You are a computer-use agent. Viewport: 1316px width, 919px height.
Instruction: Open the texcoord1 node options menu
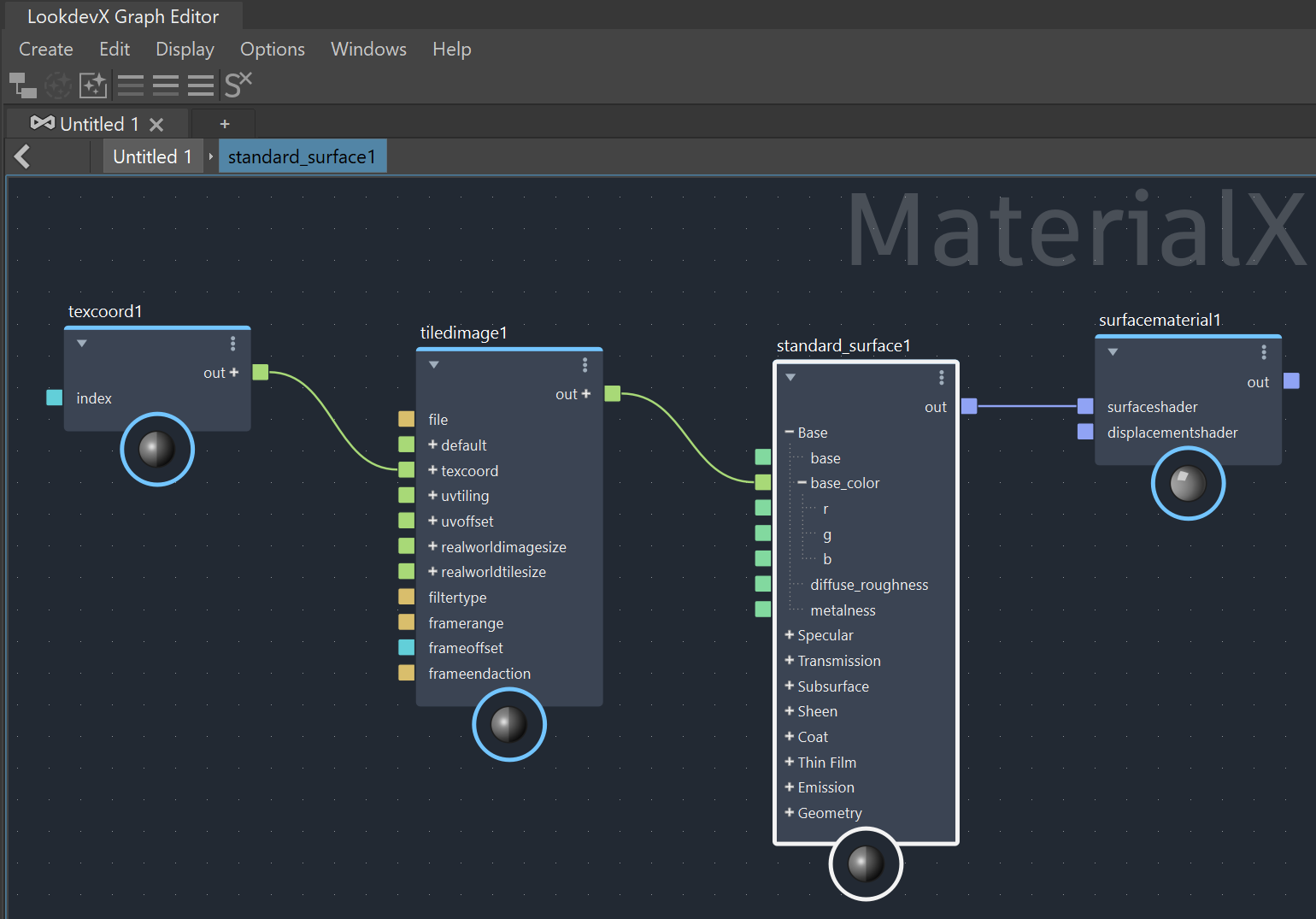(232, 343)
